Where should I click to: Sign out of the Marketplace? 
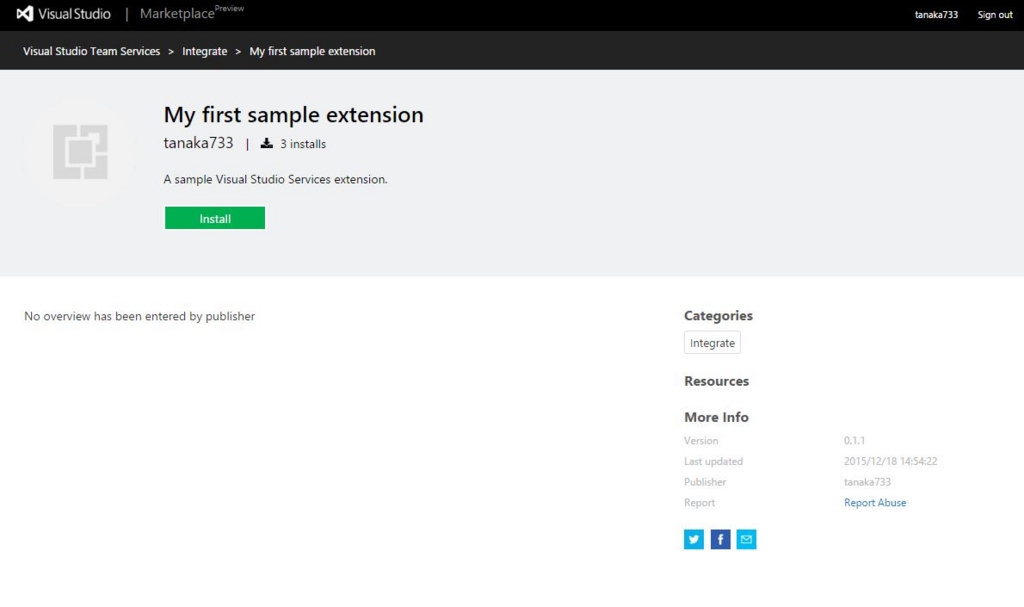click(x=995, y=14)
